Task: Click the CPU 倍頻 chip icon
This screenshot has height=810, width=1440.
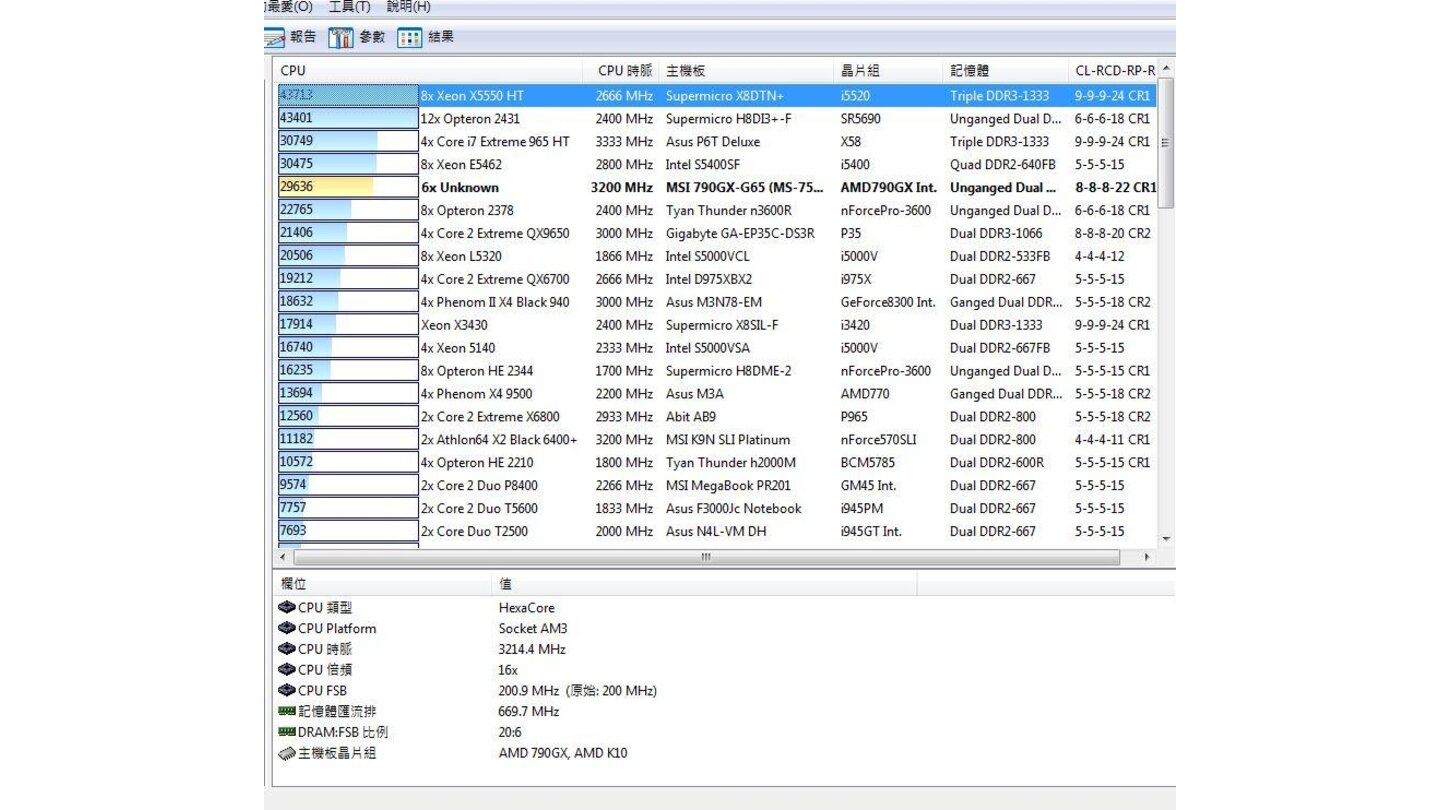Action: (x=287, y=670)
